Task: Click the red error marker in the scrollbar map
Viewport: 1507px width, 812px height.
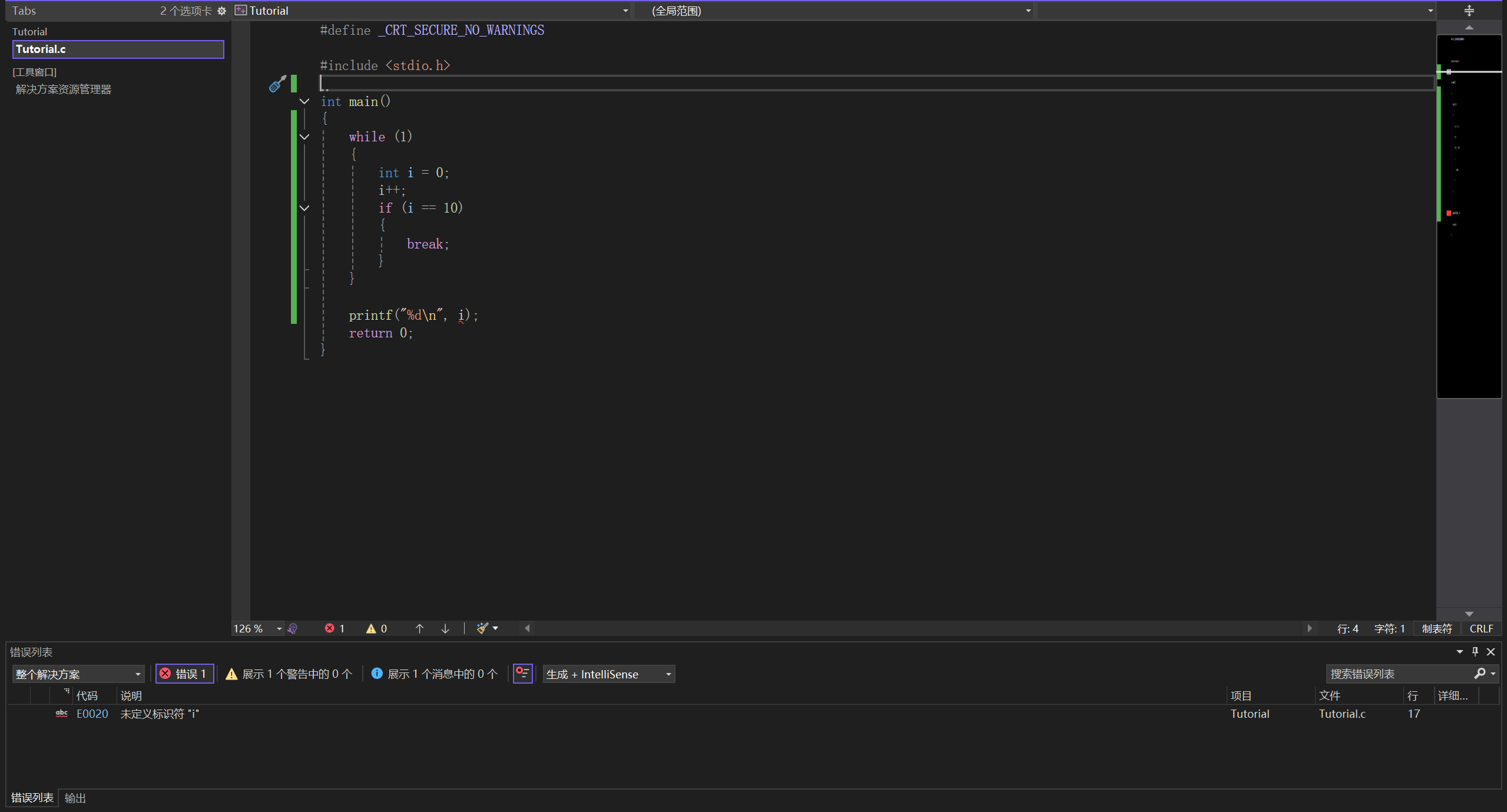Action: [x=1449, y=213]
